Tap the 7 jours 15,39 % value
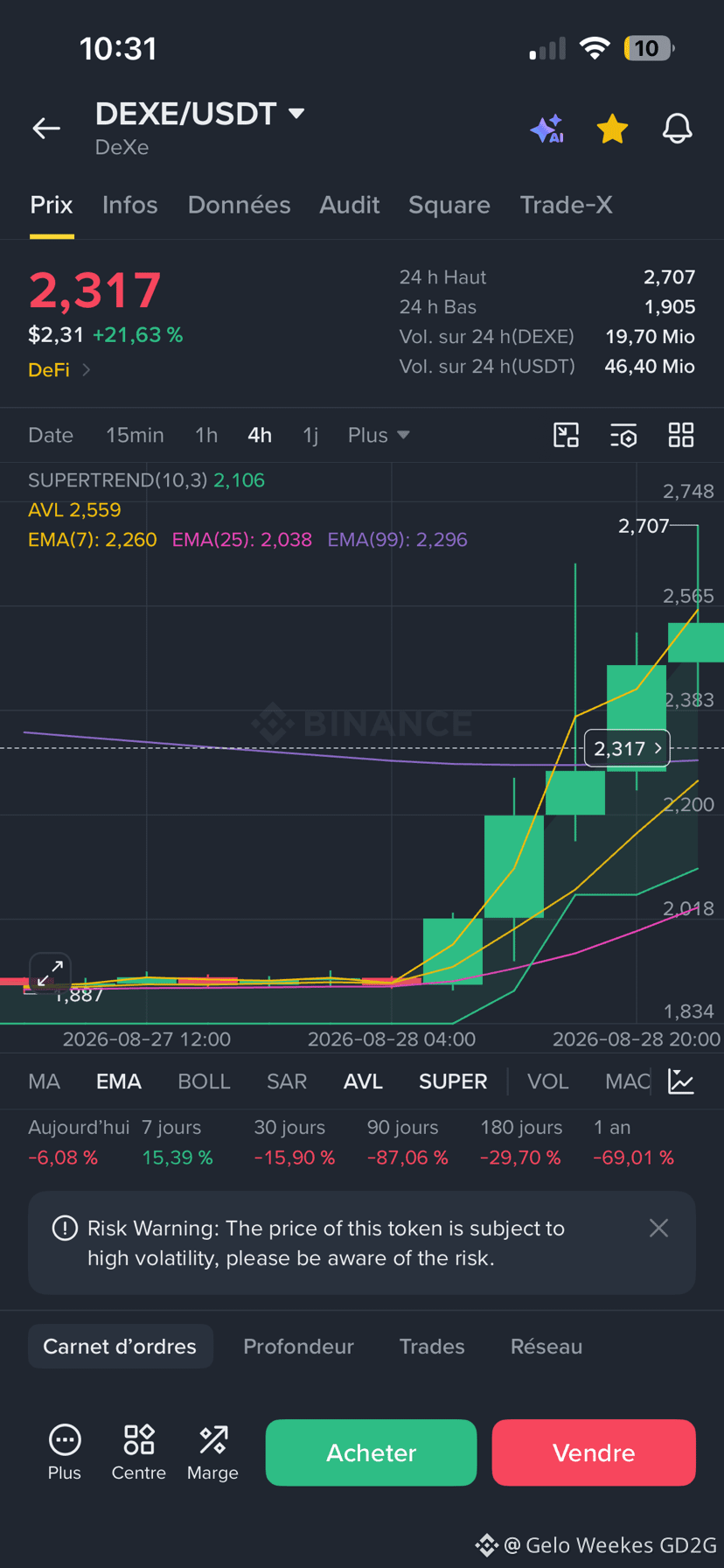 178,1158
